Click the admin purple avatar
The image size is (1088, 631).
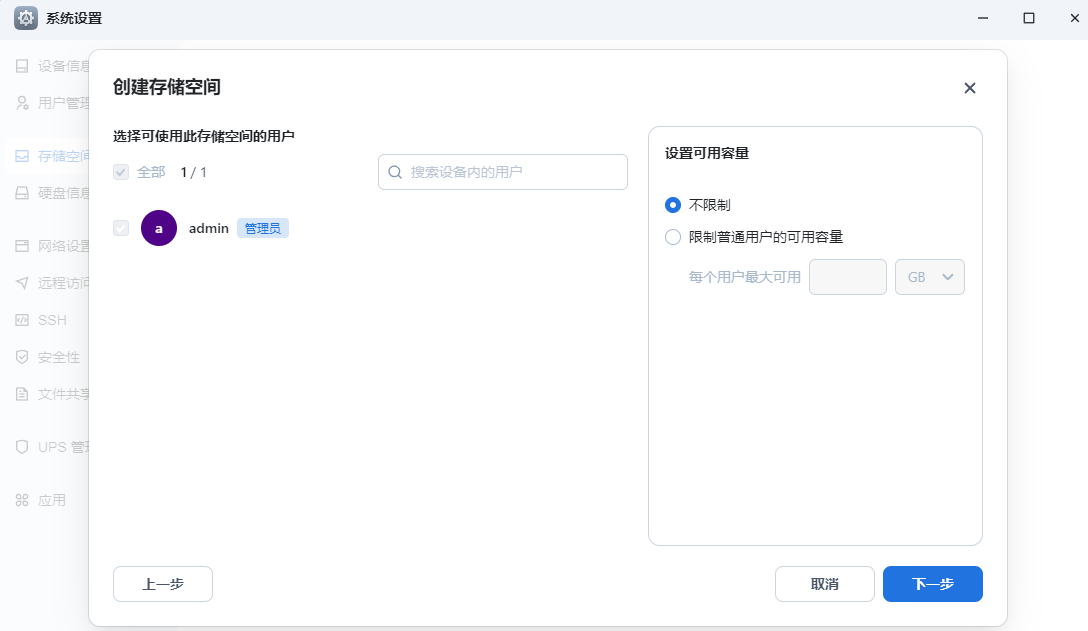159,228
